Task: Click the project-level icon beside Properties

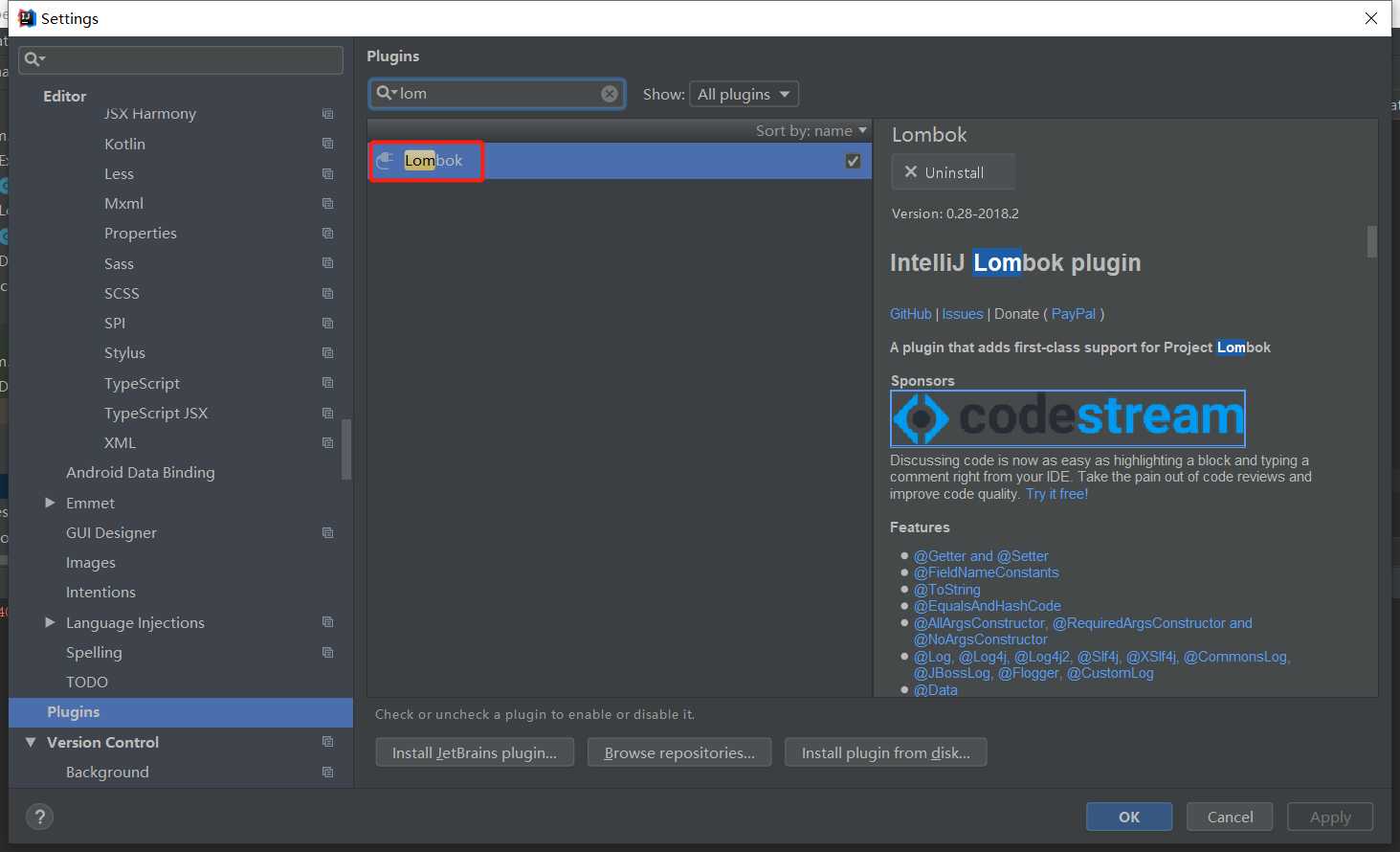Action: (x=327, y=233)
